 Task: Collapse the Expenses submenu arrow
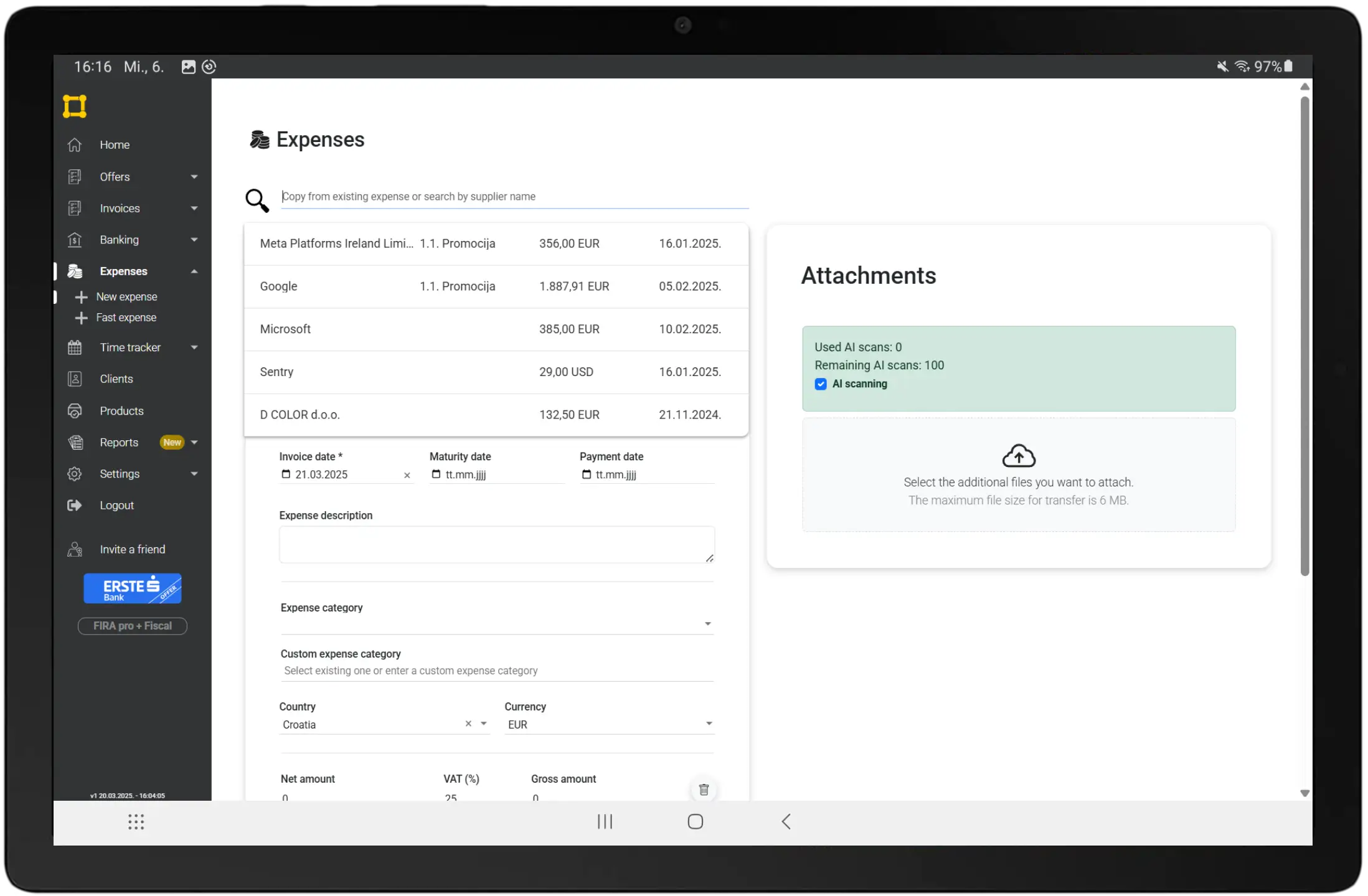(194, 271)
